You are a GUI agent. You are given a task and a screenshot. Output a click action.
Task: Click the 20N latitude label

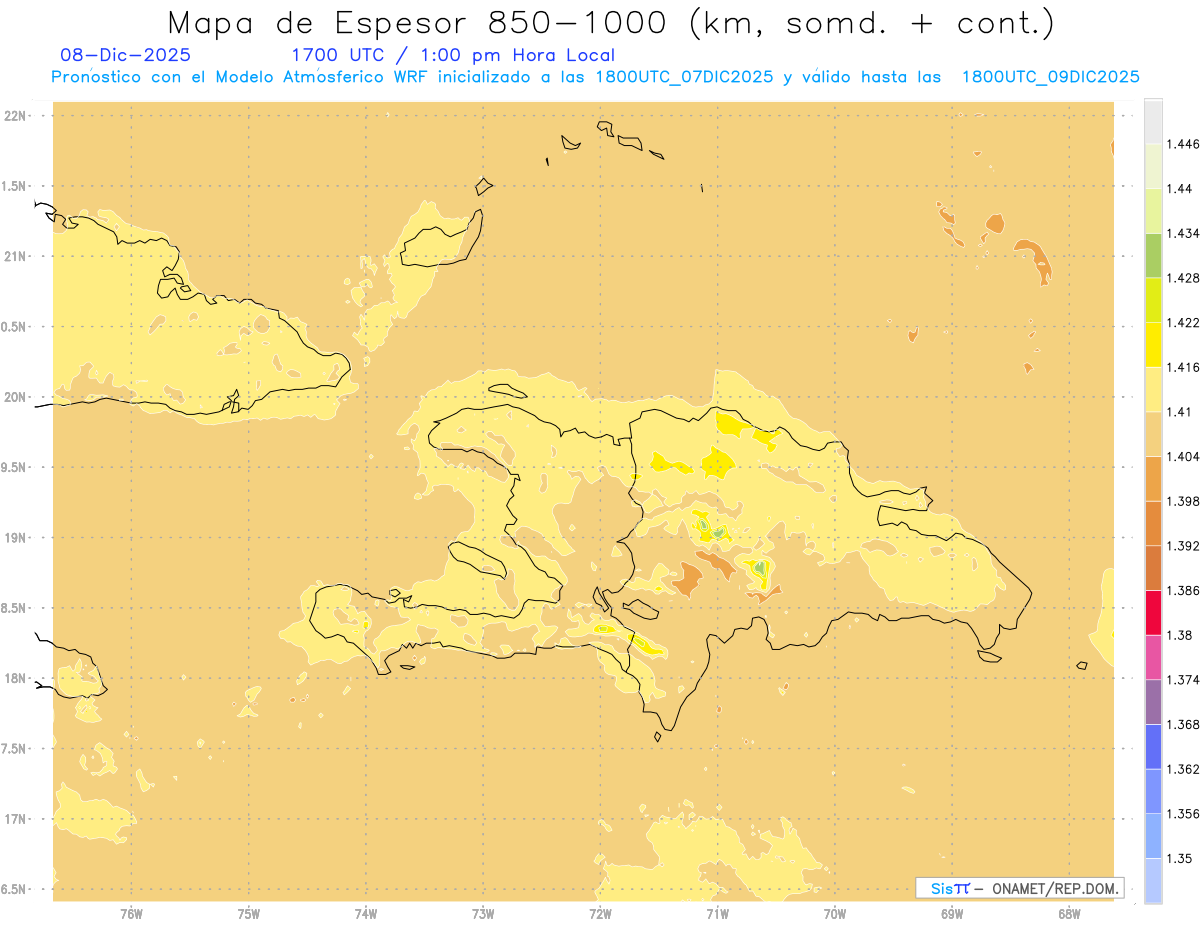click(15, 397)
